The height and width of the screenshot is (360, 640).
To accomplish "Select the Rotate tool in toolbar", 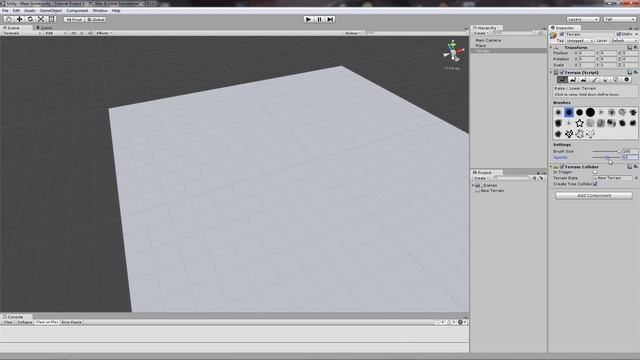I will point(30,19).
